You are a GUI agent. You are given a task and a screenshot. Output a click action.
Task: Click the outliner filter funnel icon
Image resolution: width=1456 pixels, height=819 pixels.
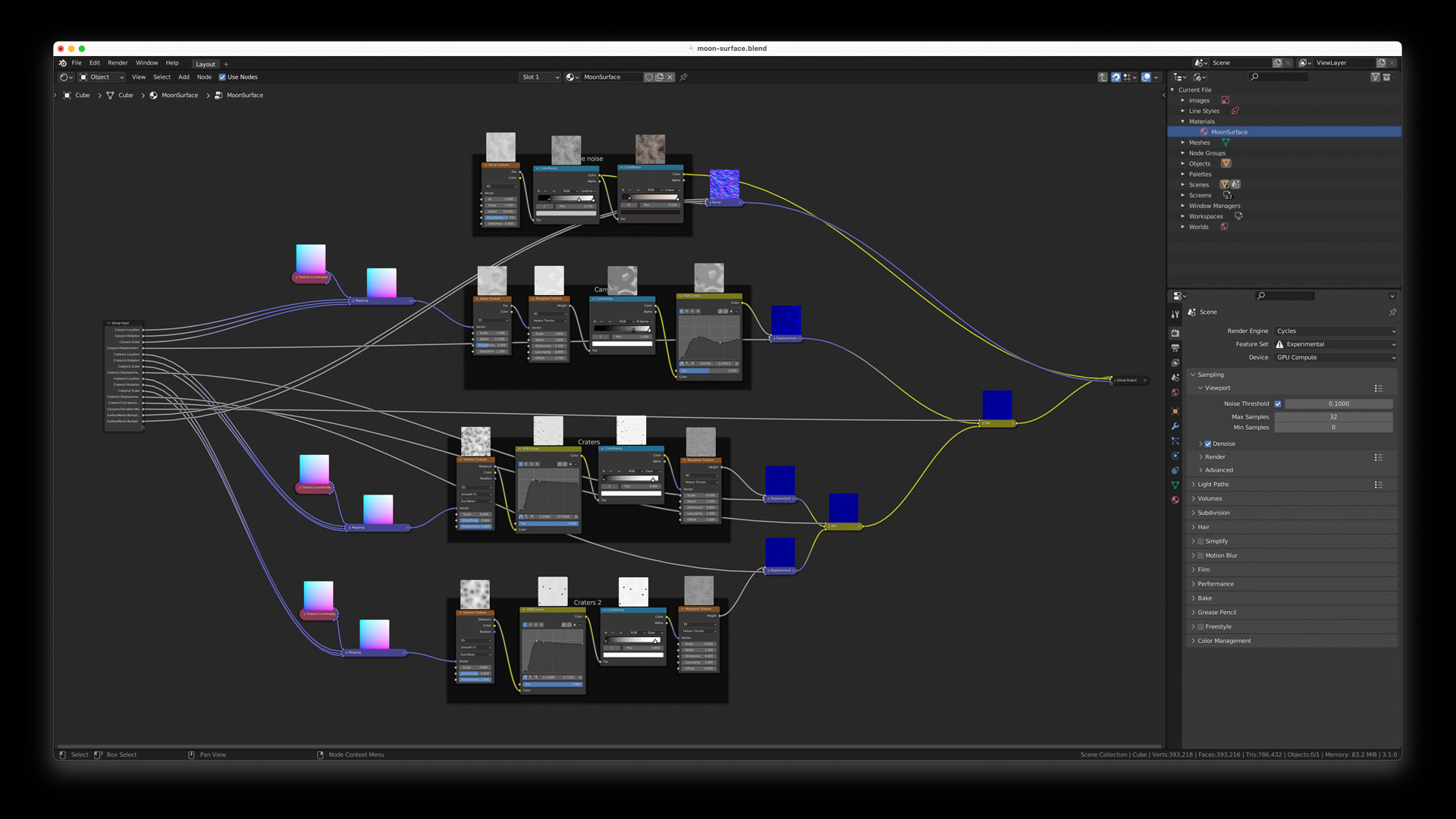(x=1375, y=77)
